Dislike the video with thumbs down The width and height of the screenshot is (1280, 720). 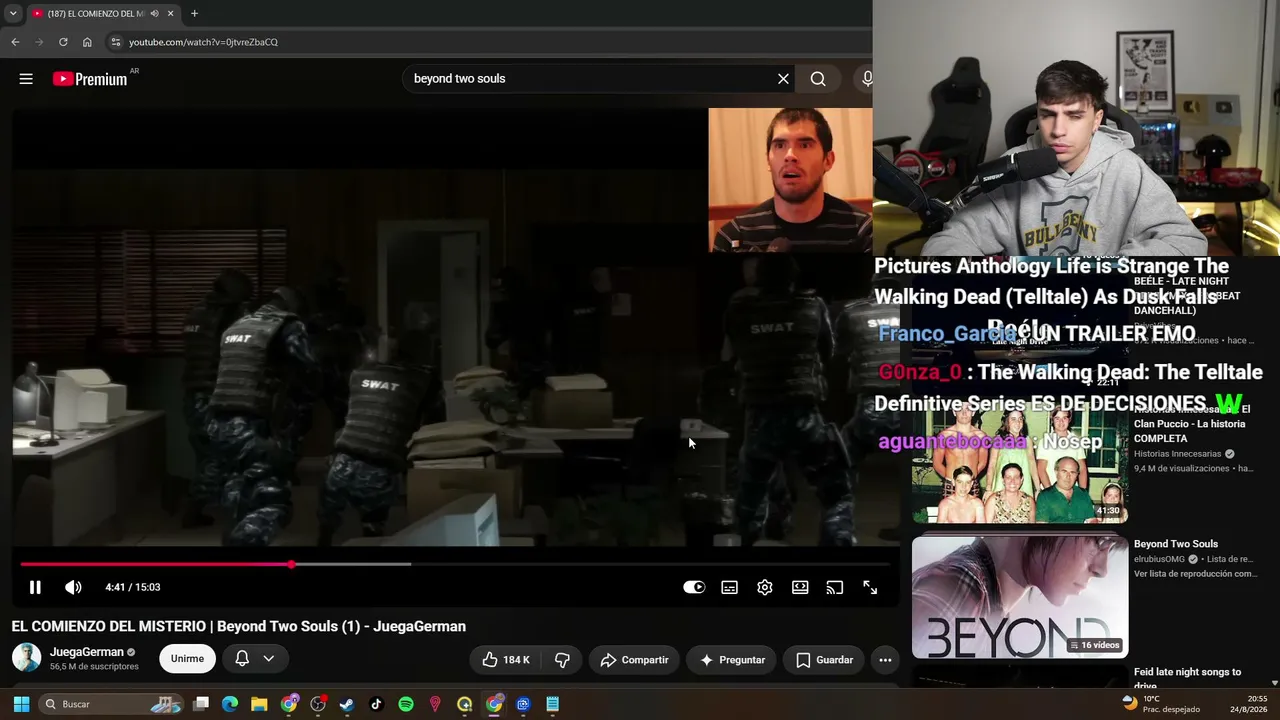(562, 660)
